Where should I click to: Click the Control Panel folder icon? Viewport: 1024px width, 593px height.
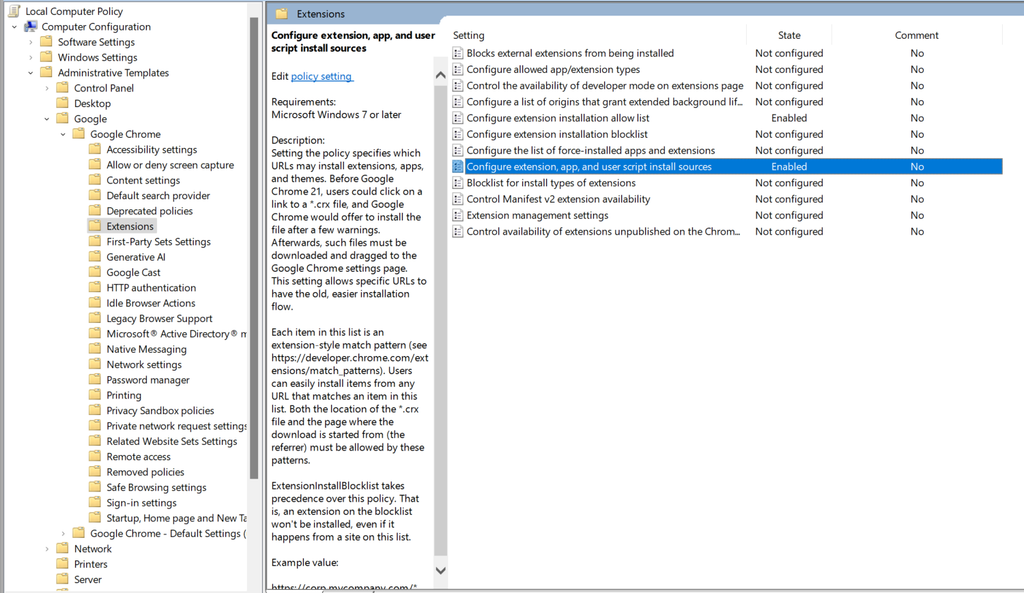(x=63, y=88)
